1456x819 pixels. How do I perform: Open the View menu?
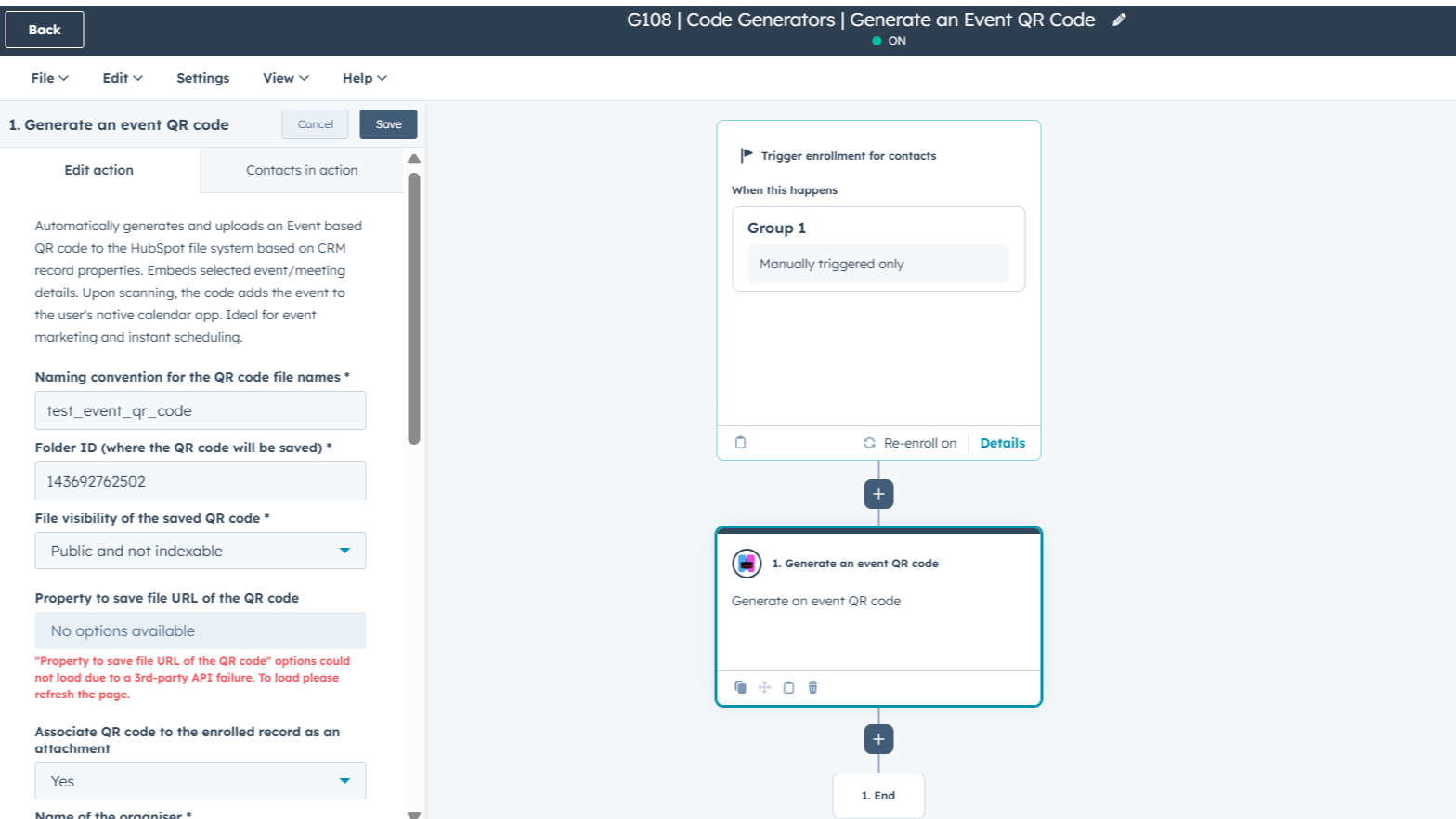285,78
